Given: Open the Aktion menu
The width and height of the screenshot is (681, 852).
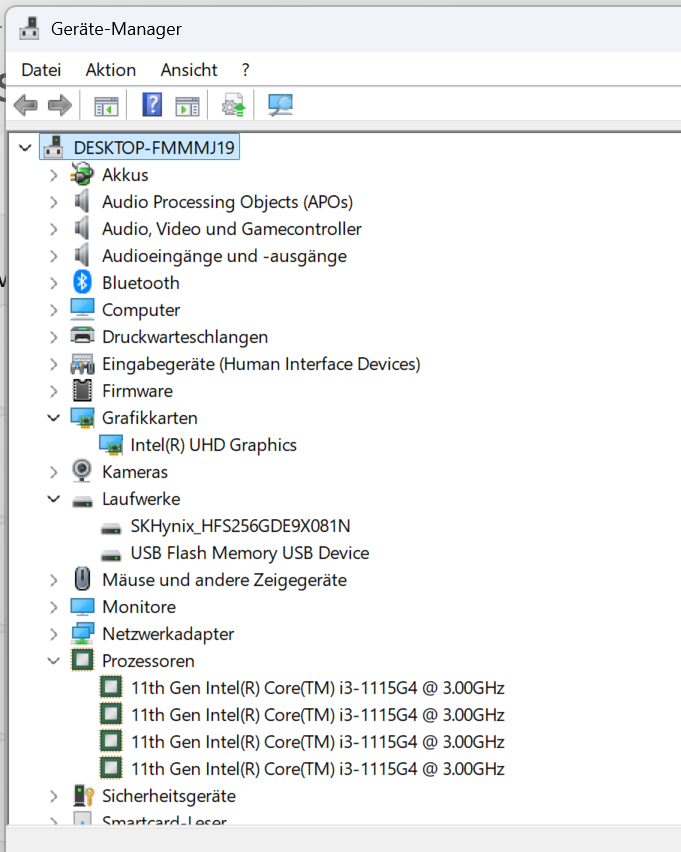Looking at the screenshot, I should [x=111, y=70].
